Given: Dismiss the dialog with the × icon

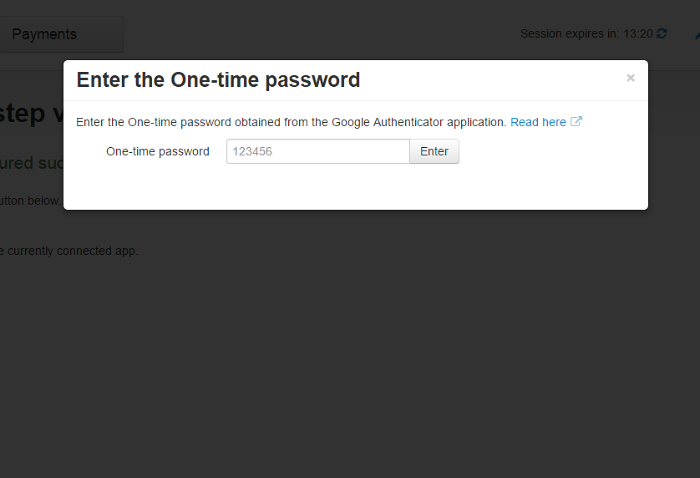Looking at the screenshot, I should 630,78.
